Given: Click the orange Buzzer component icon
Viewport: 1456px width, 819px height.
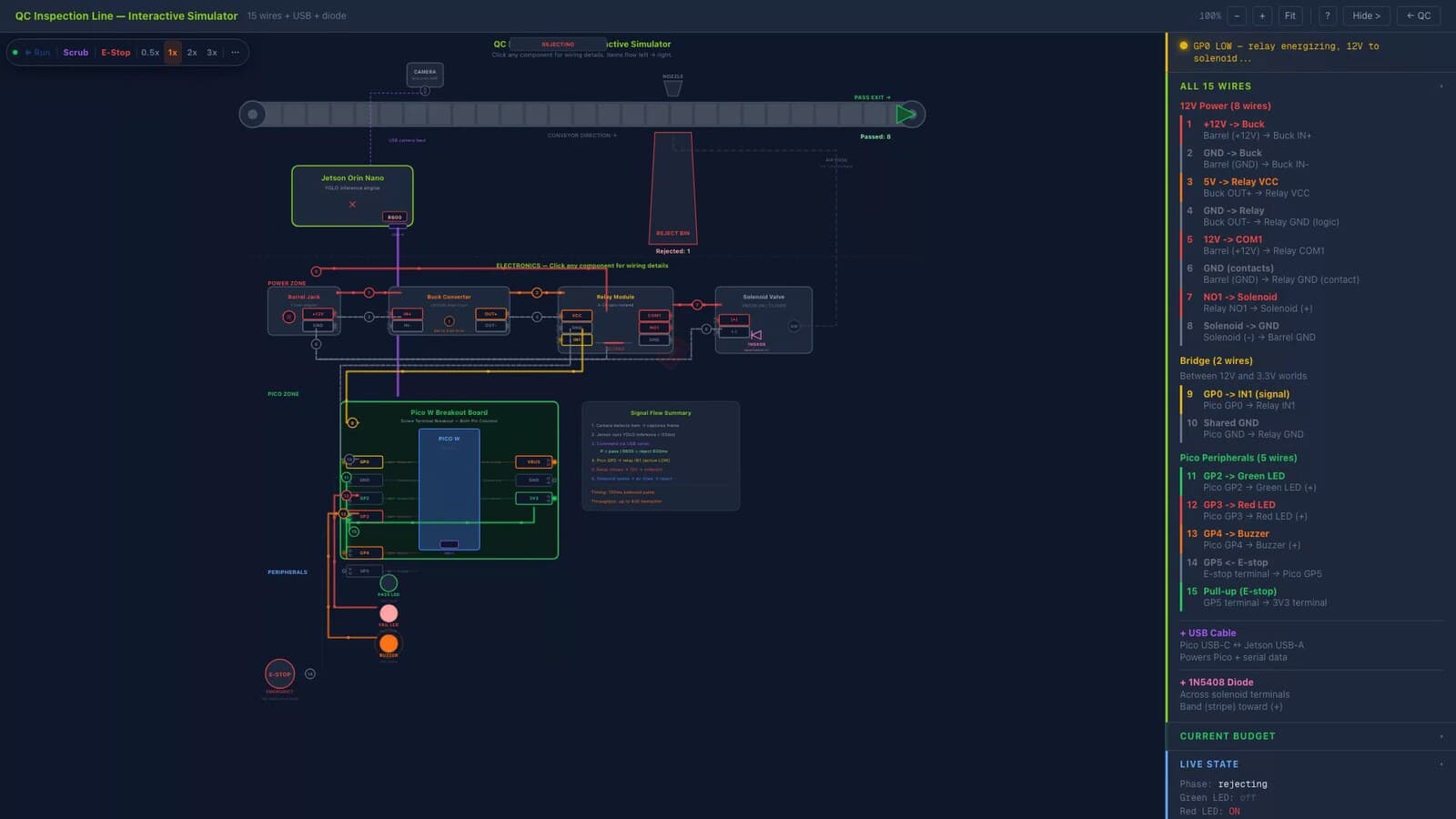Looking at the screenshot, I should (x=389, y=643).
